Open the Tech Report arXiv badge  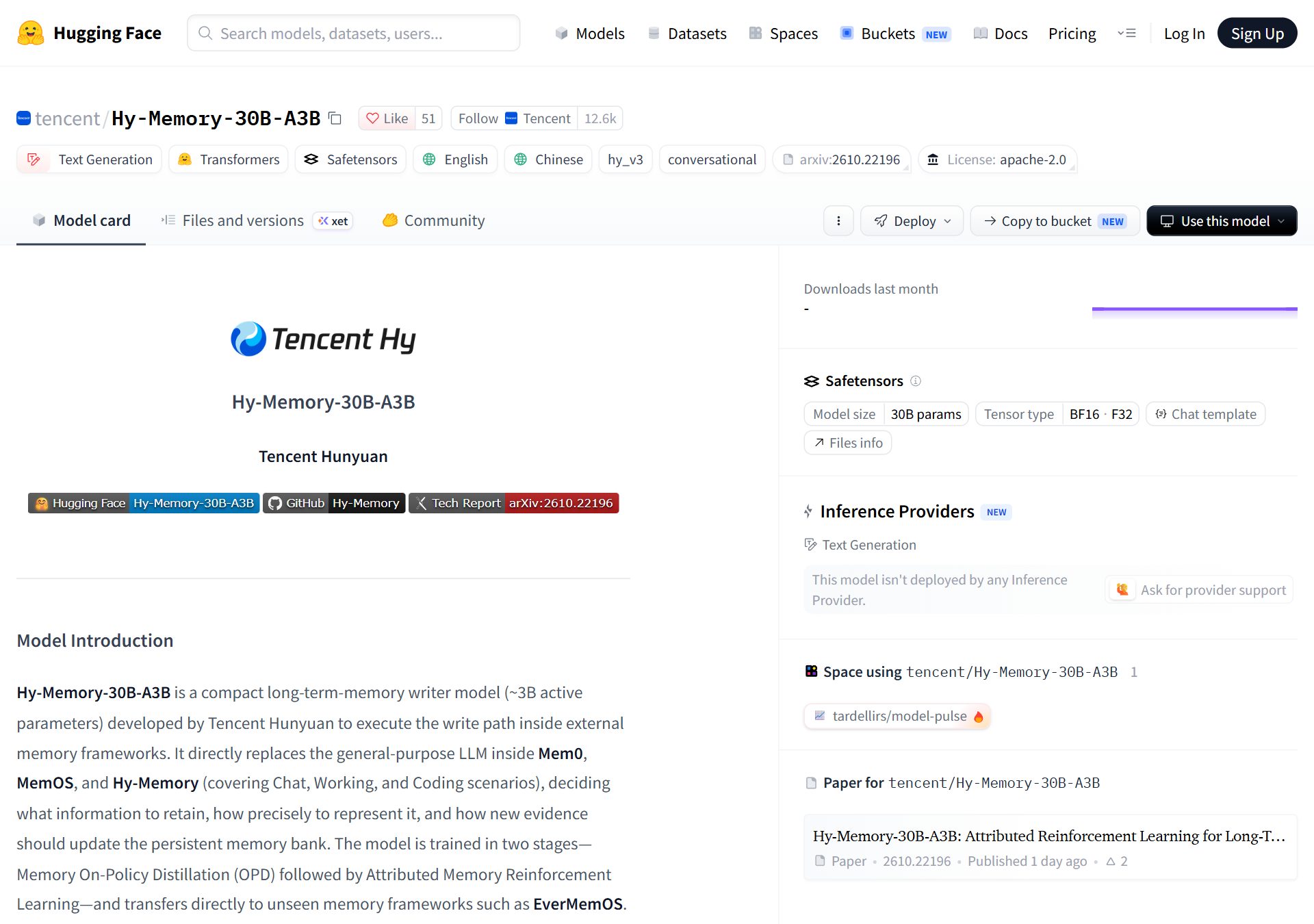tap(514, 503)
